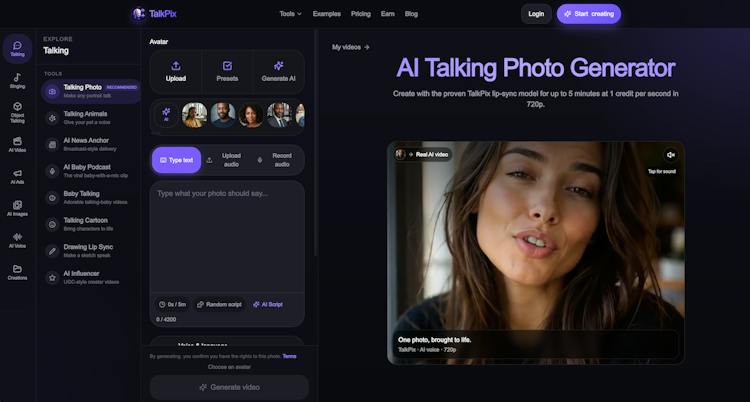Select the Talking Cartoon tool
The height and width of the screenshot is (402, 750).
[x=91, y=224]
